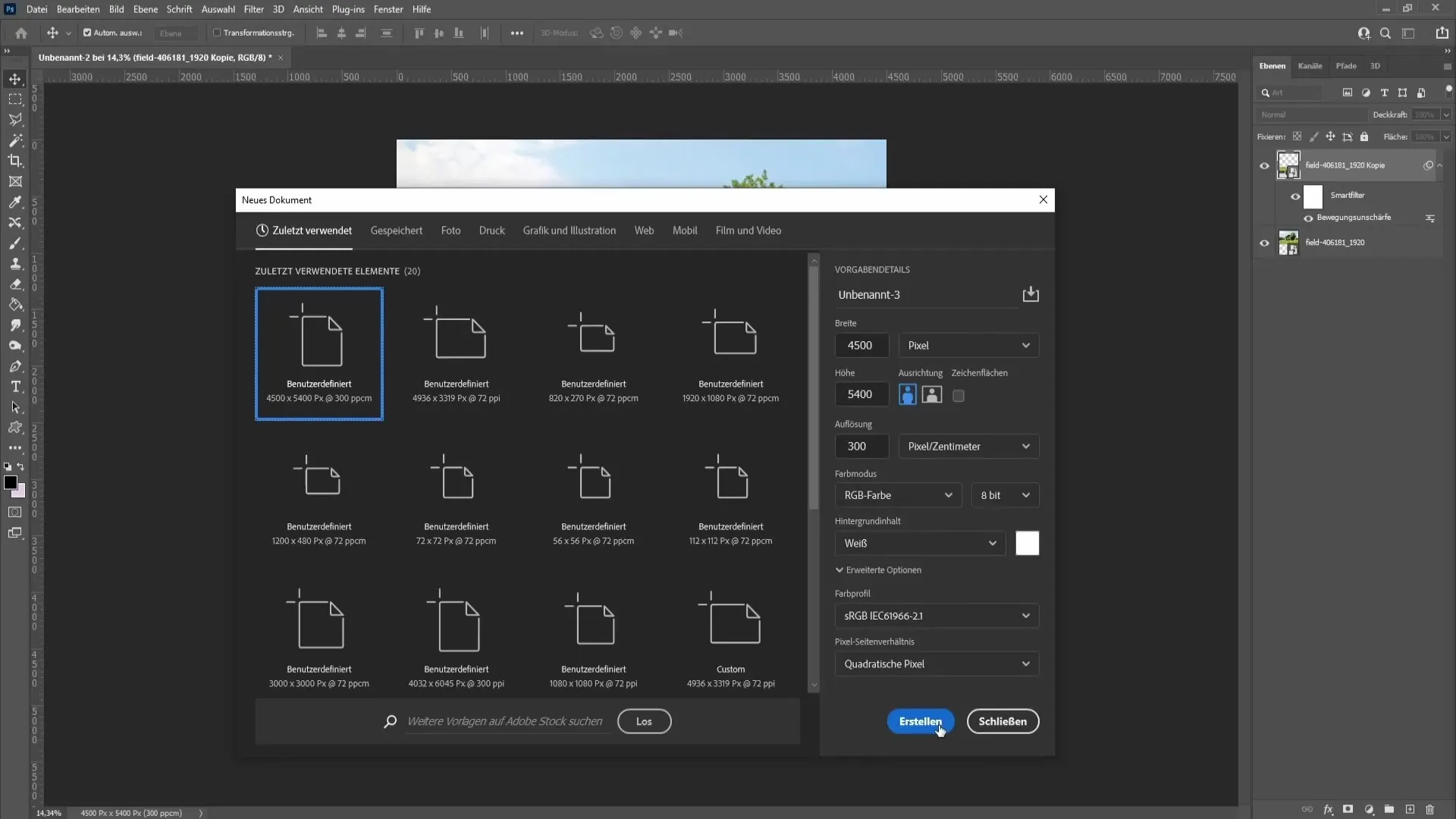
Task: Select portrait orientation icon
Action: pyautogui.click(x=907, y=395)
